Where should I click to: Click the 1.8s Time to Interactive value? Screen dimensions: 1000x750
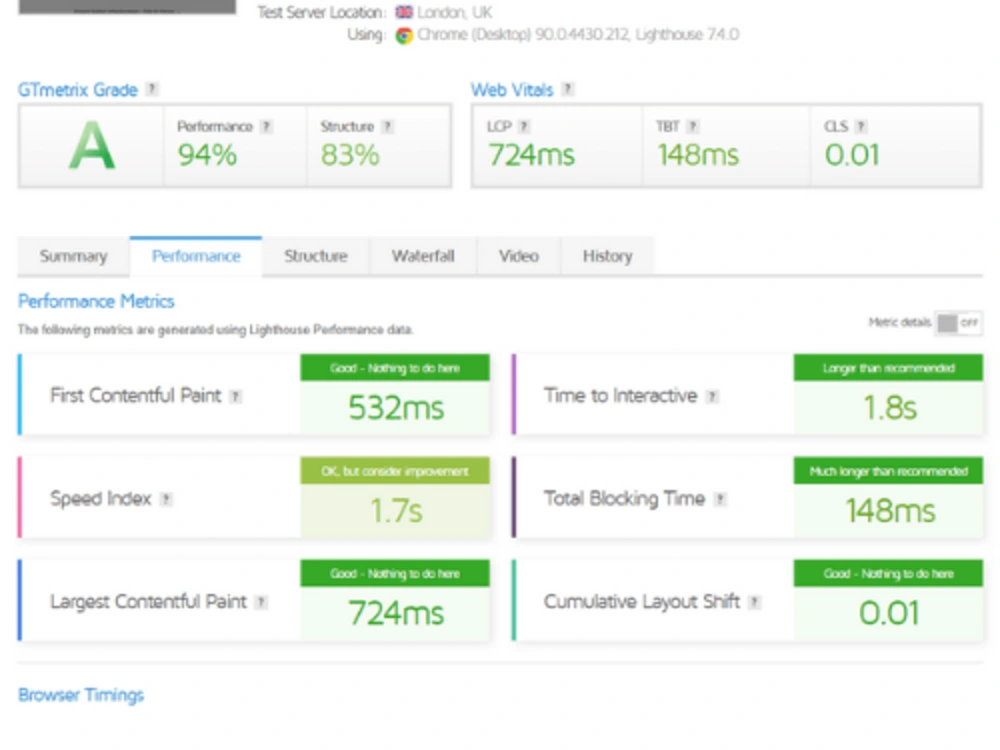point(890,408)
